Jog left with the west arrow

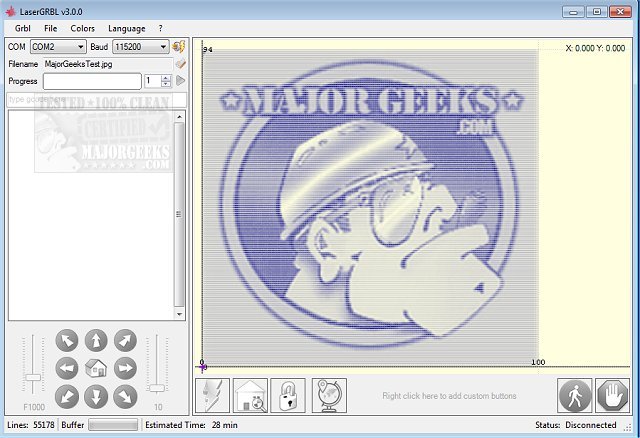(x=67, y=369)
